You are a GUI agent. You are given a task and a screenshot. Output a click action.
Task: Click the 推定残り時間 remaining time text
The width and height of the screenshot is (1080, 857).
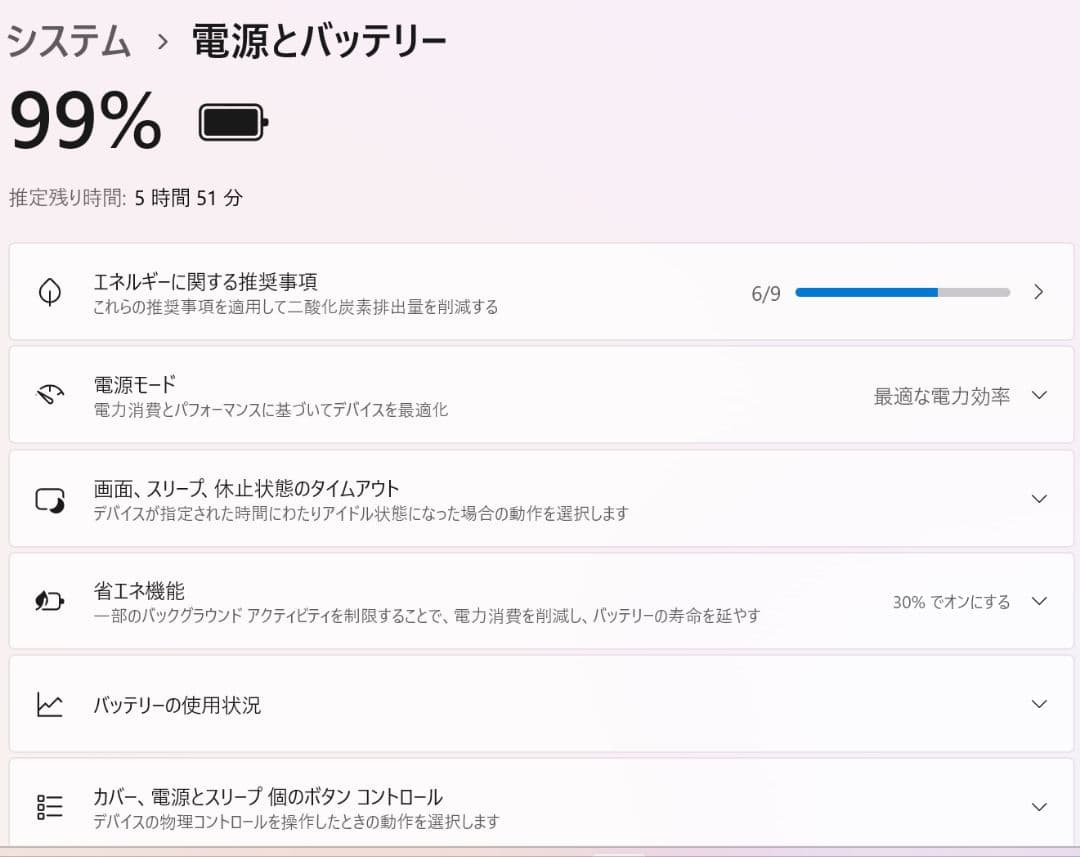coord(125,197)
